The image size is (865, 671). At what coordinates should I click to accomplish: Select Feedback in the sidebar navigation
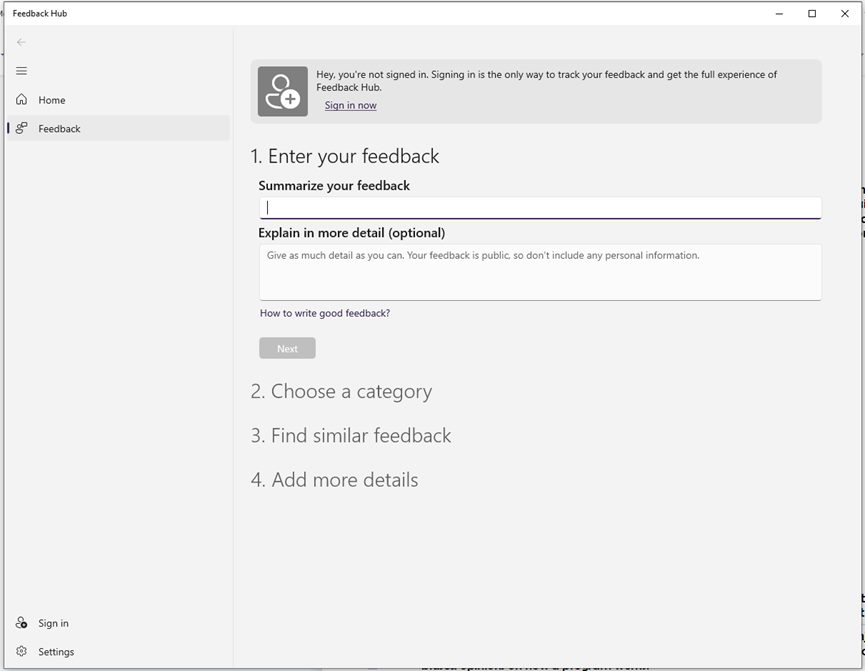pyautogui.click(x=59, y=129)
